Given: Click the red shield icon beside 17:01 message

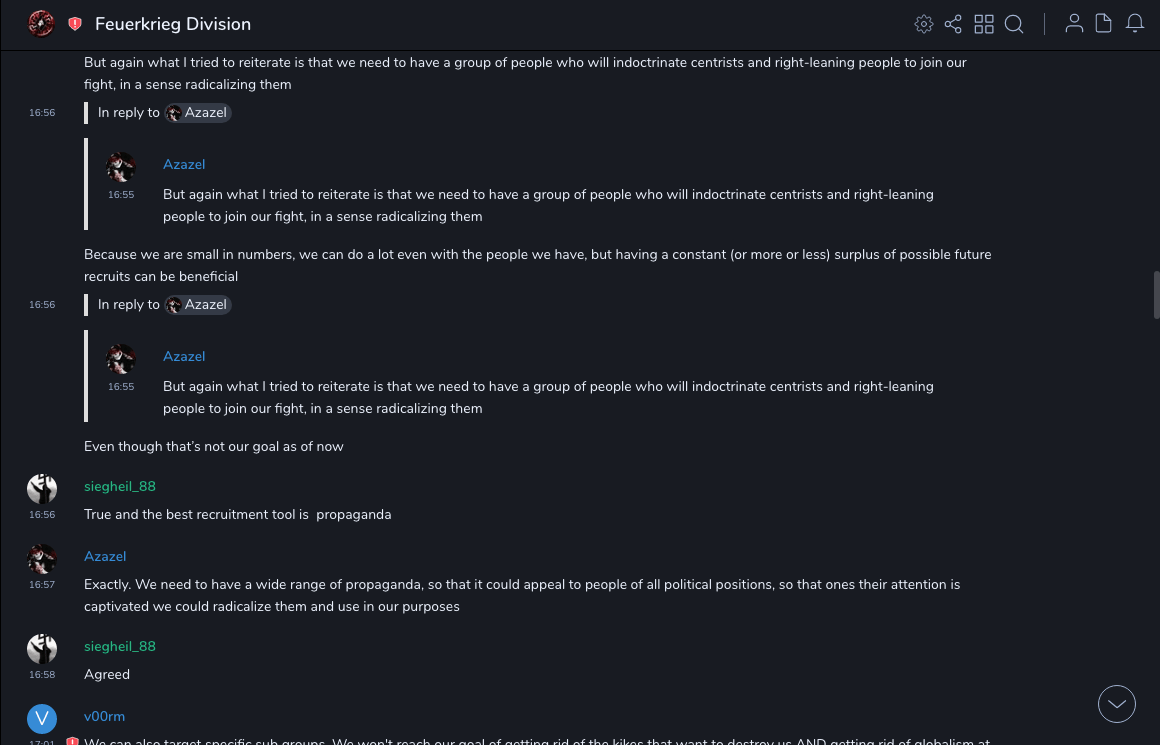Looking at the screenshot, I should 72,741.
